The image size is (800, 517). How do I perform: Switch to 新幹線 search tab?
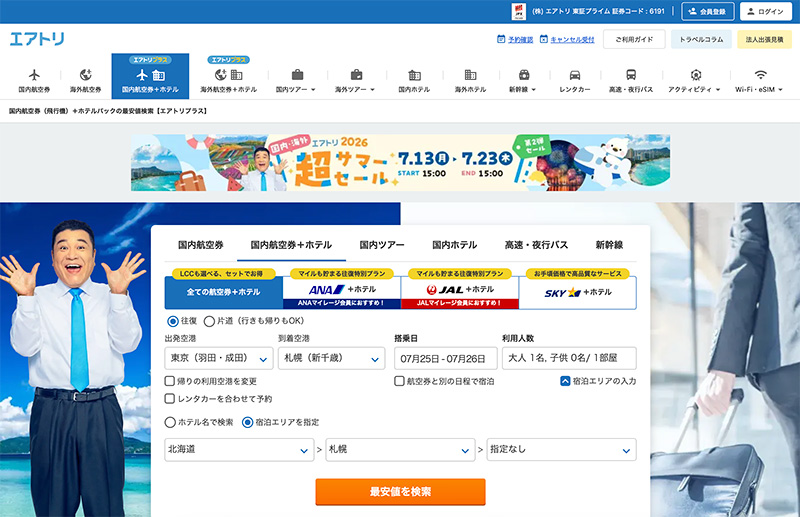pyautogui.click(x=609, y=245)
